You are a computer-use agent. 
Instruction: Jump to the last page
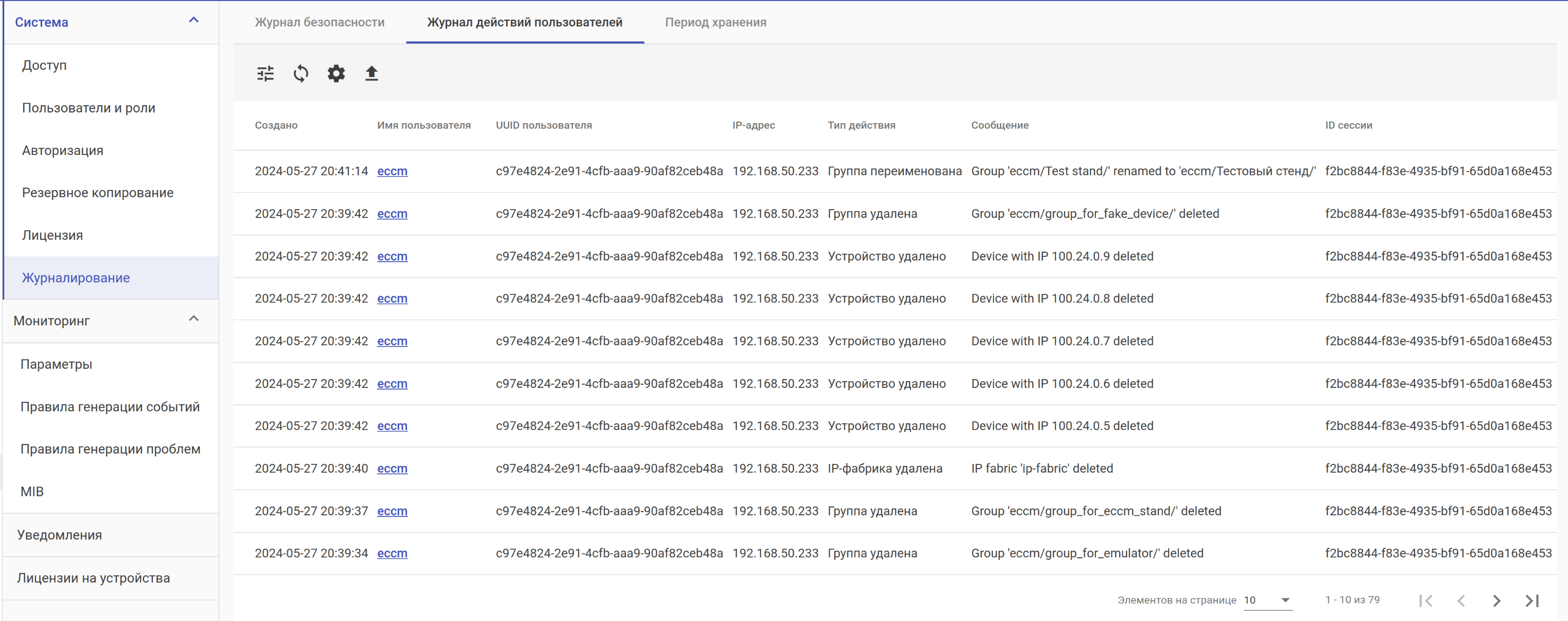[1532, 600]
